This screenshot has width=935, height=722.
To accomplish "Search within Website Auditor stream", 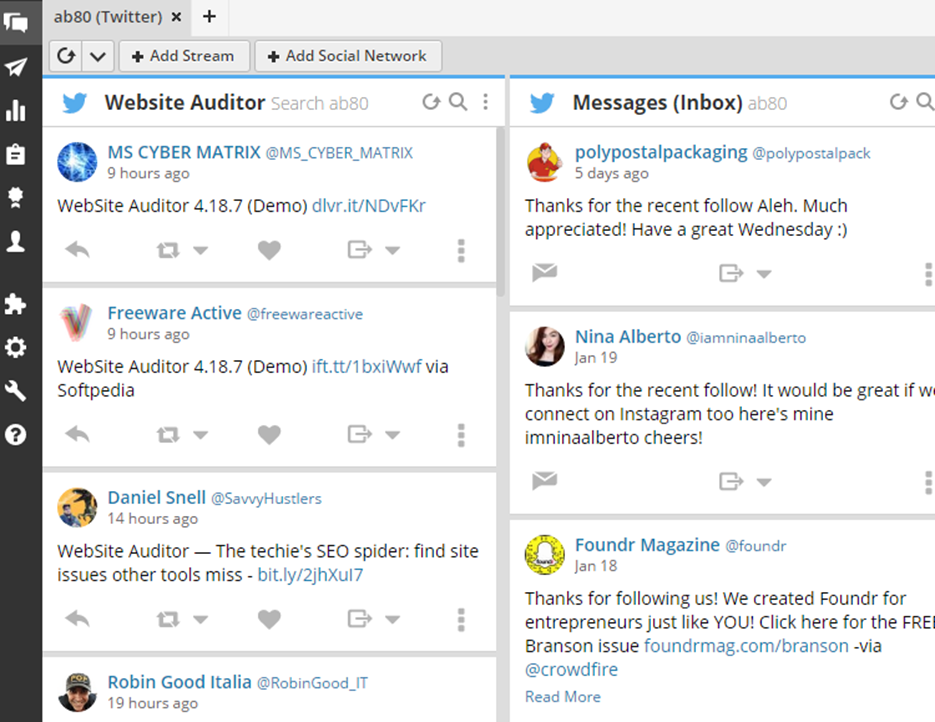I will tap(458, 102).
